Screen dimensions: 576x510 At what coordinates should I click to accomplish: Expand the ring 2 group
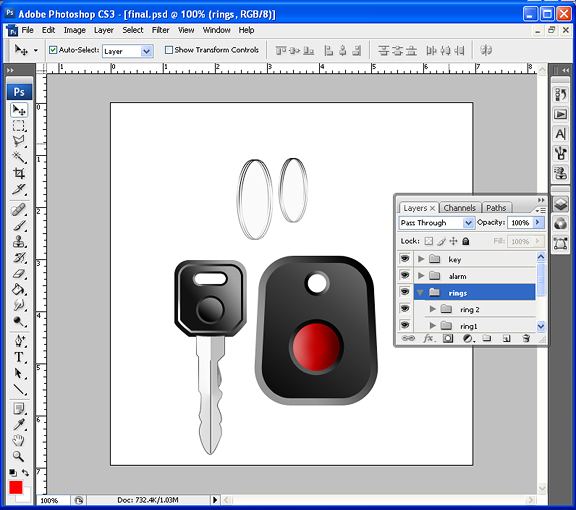tap(433, 309)
